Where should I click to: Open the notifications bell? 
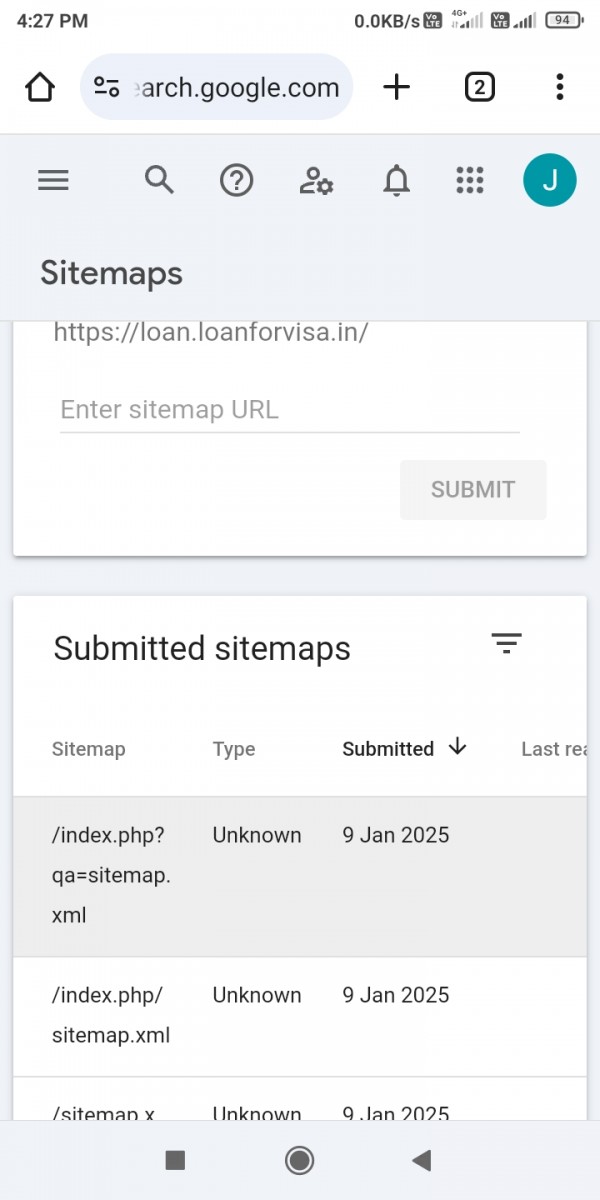point(397,180)
